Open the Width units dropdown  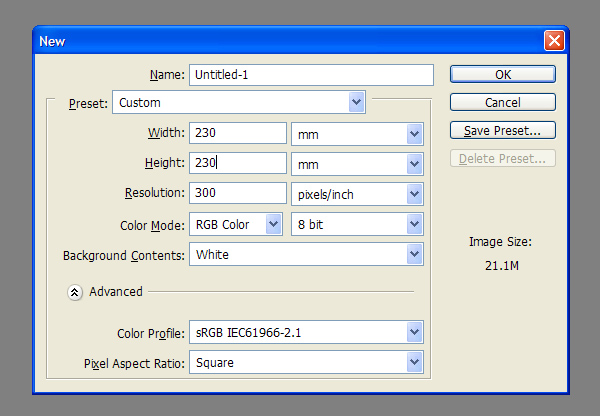357,134
